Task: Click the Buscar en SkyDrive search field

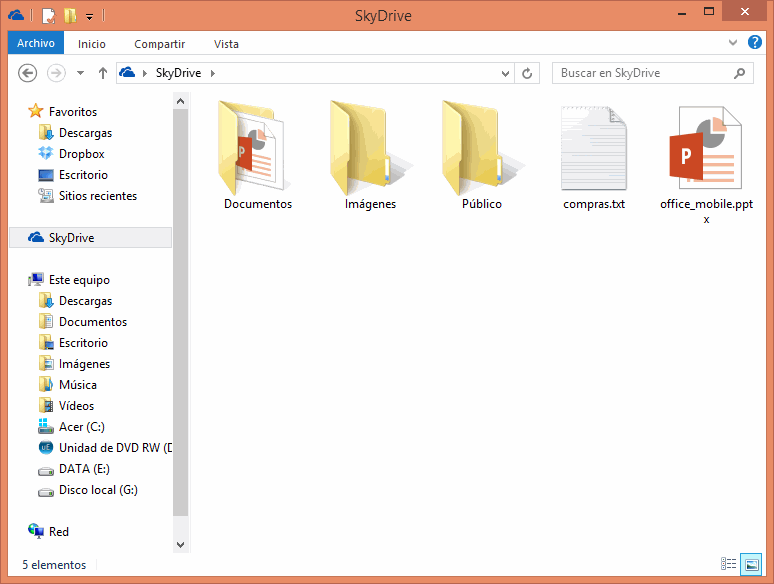Action: [x=640, y=73]
